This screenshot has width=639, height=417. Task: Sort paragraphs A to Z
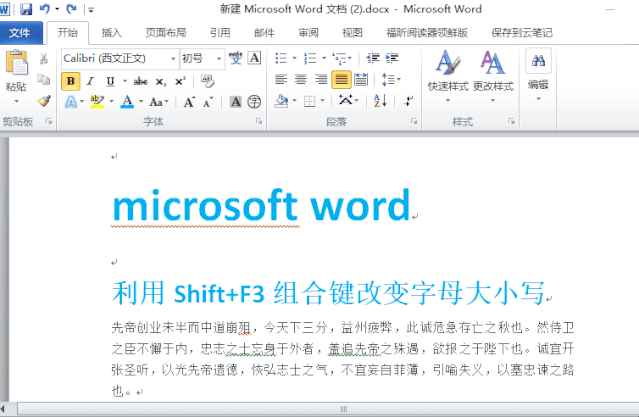pyautogui.click(x=380, y=101)
